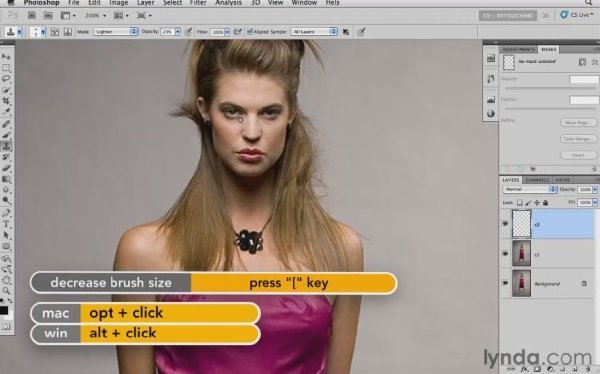
Task: Toggle Quick Mask mode icon
Action: [6, 327]
